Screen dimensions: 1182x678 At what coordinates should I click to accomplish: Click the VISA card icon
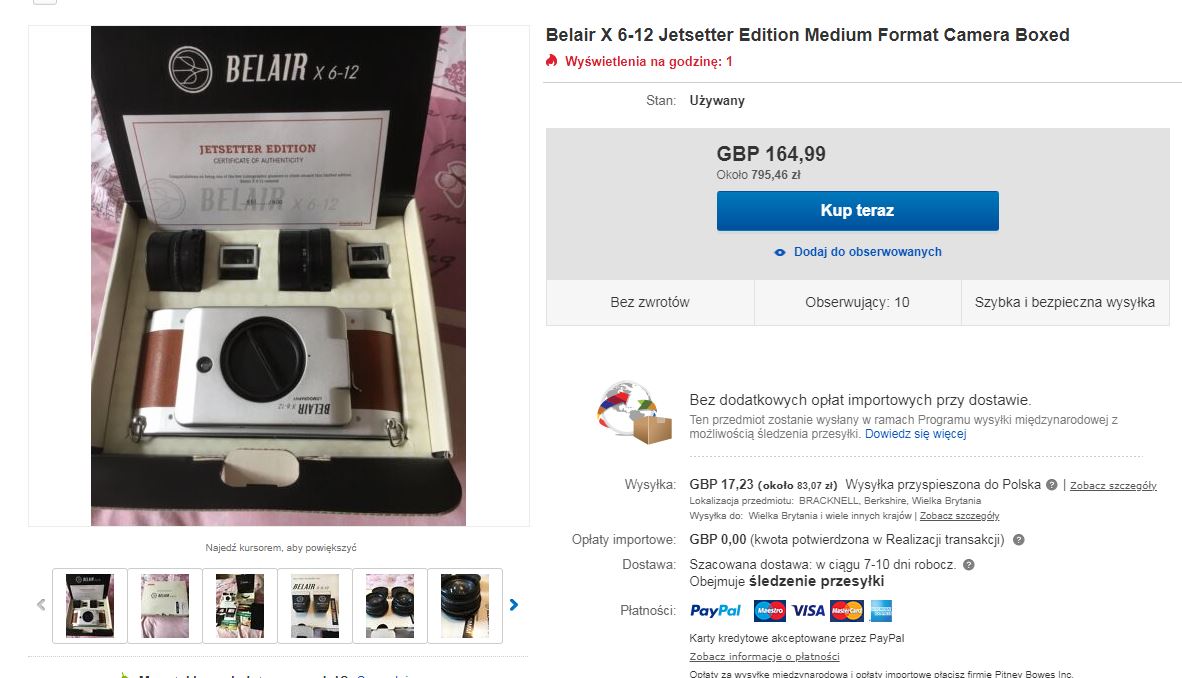pos(808,610)
